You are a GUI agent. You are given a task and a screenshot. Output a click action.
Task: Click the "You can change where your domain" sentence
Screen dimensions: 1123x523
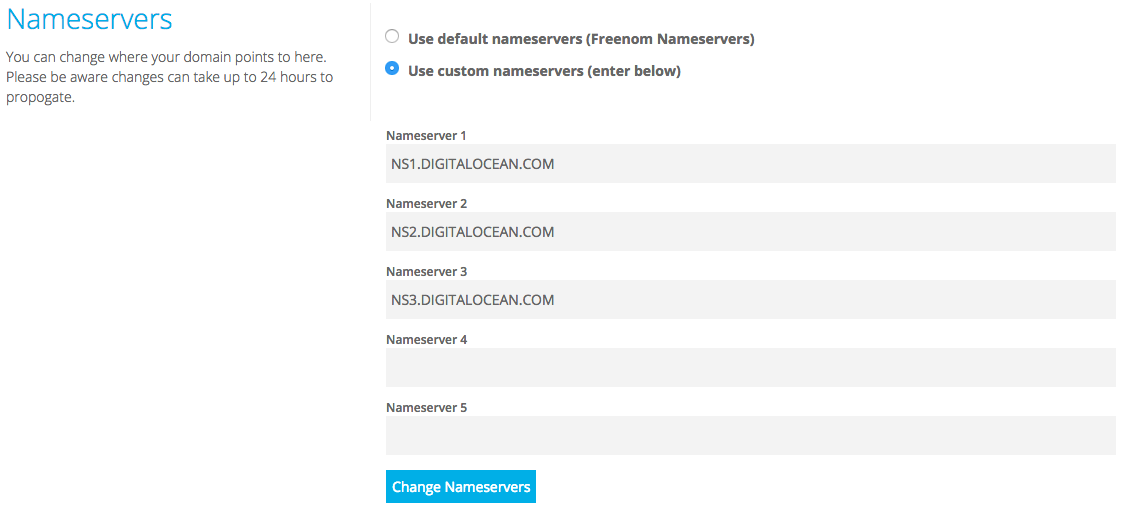click(166, 57)
